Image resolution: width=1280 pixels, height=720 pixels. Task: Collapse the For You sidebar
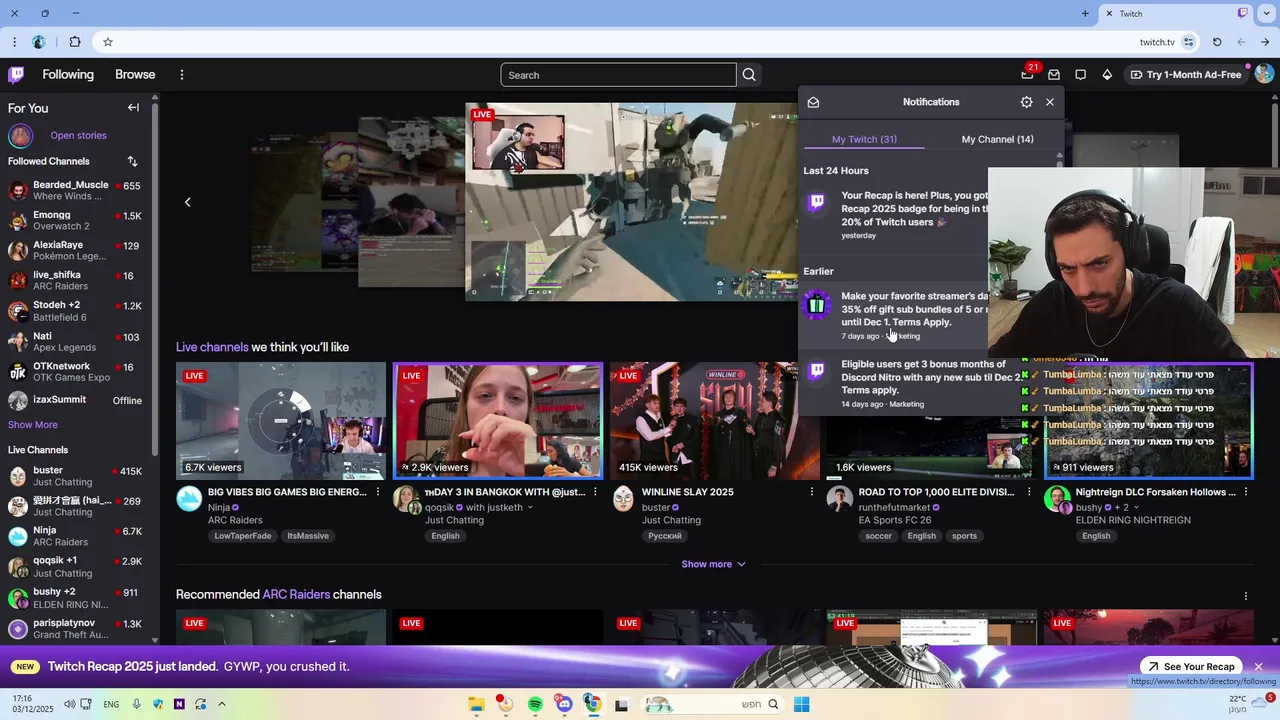133,107
